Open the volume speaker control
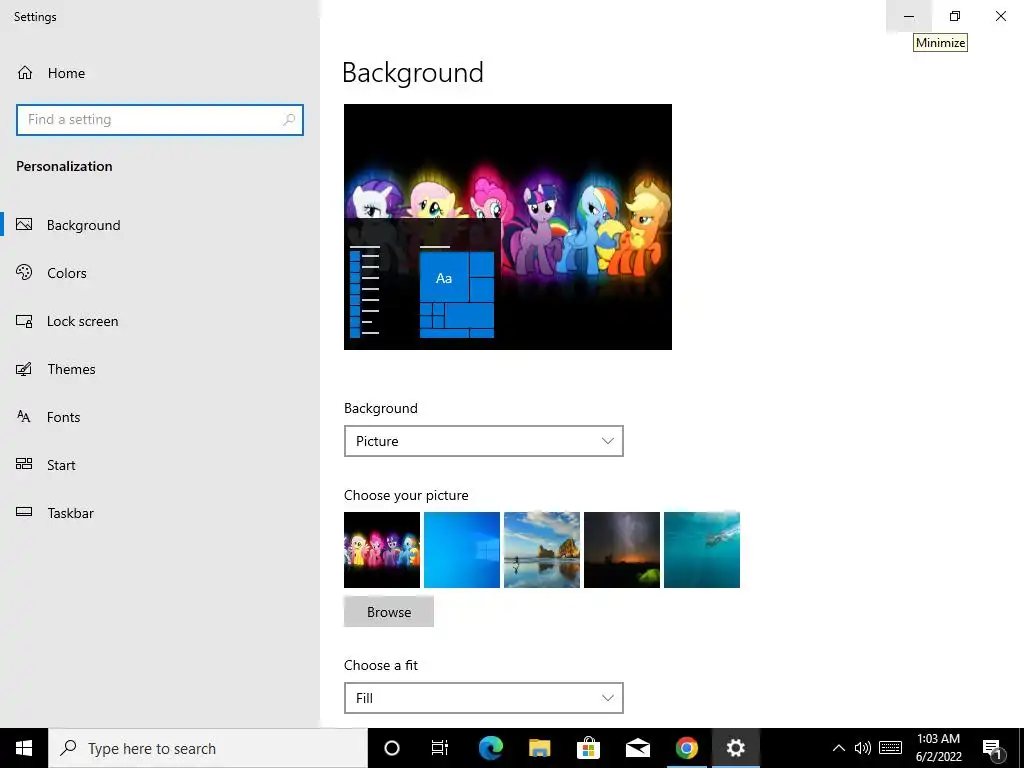The width and height of the screenshot is (1024, 768). [x=863, y=748]
